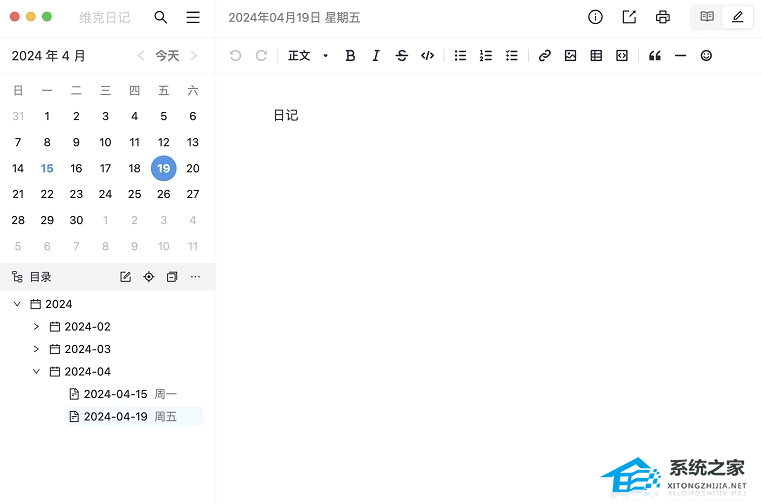Select the 2024-02 tree label
762x504 pixels.
(87, 327)
